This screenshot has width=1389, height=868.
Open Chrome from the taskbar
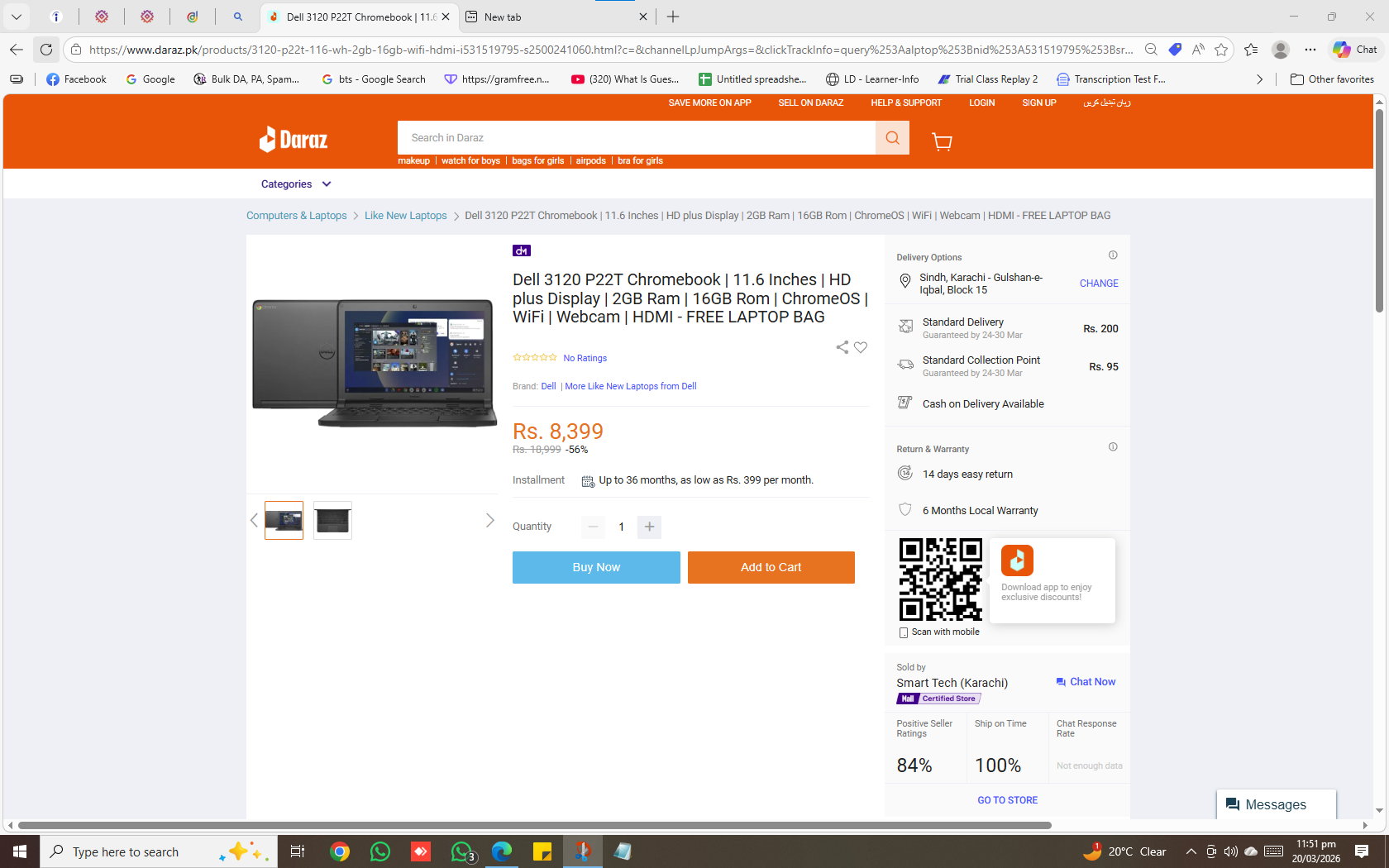coord(340,851)
